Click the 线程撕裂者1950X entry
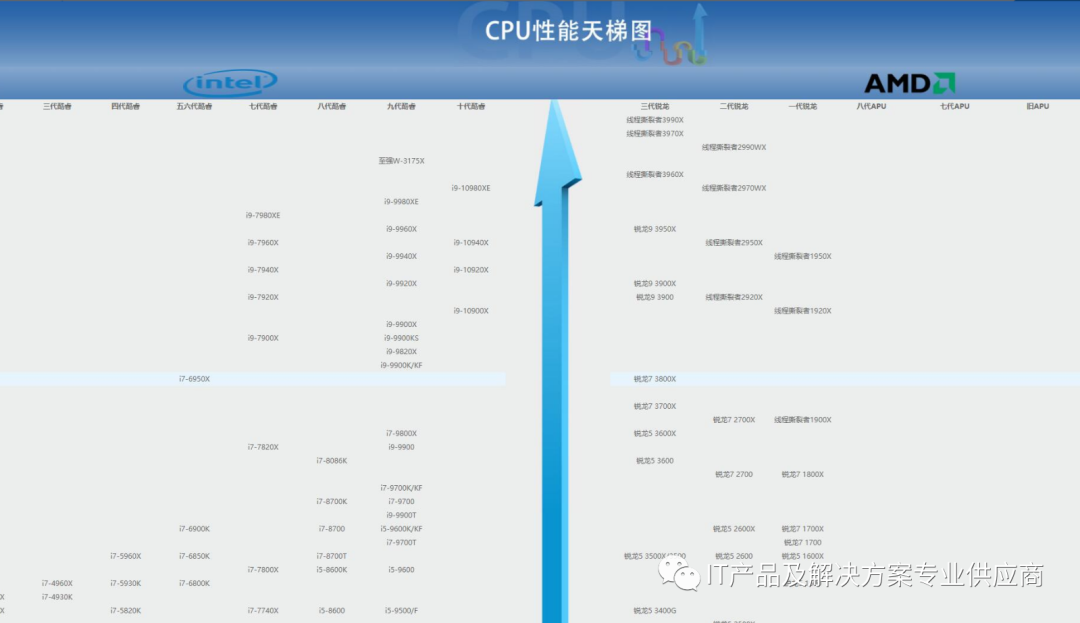Viewport: 1080px width, 623px height. coord(802,256)
